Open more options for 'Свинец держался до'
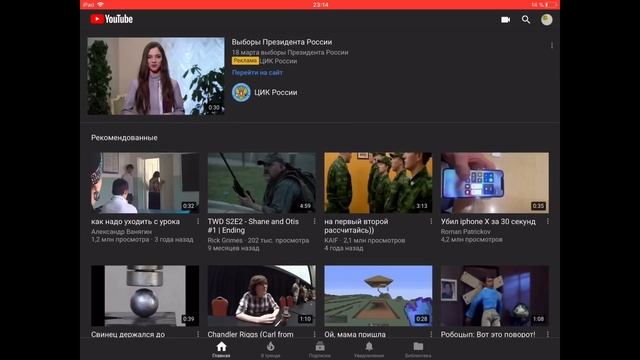Image resolution: width=640 pixels, height=360 pixels. tap(198, 334)
